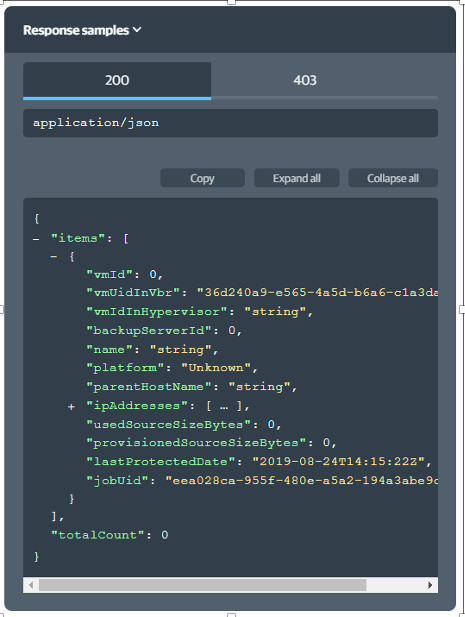Click the Collapse all button

[x=393, y=178]
